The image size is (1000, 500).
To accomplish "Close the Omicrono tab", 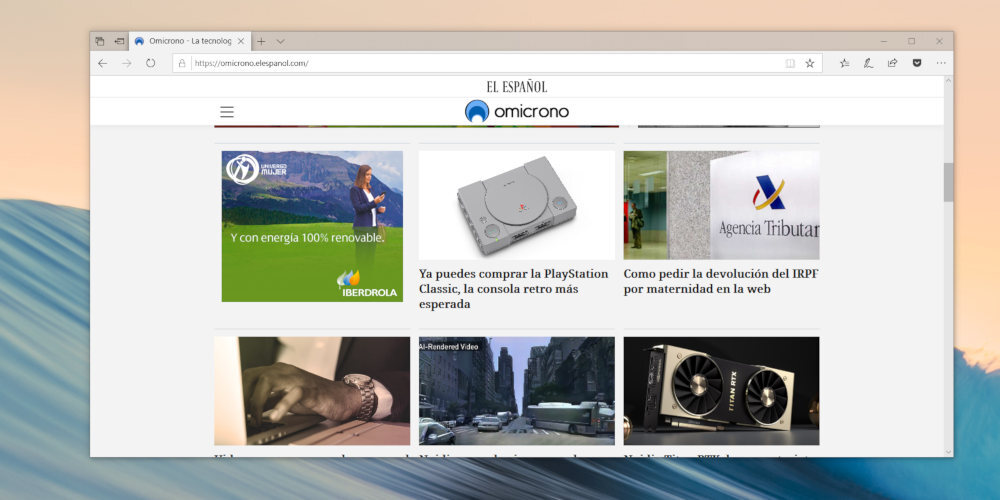I will pos(240,41).
